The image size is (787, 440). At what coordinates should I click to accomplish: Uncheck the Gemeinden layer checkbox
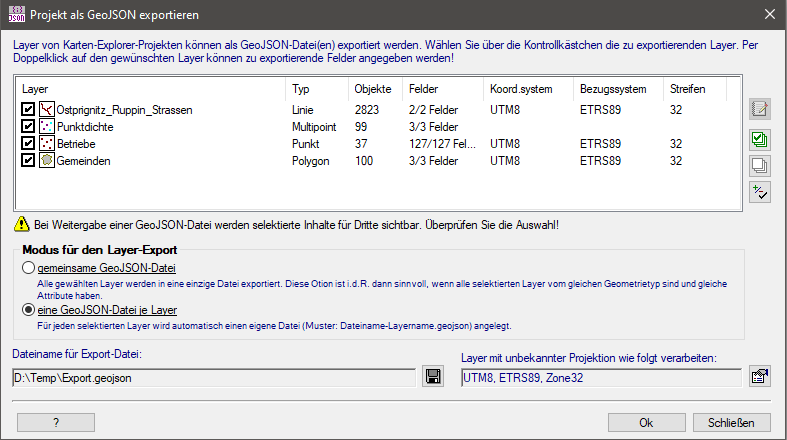pos(28,161)
